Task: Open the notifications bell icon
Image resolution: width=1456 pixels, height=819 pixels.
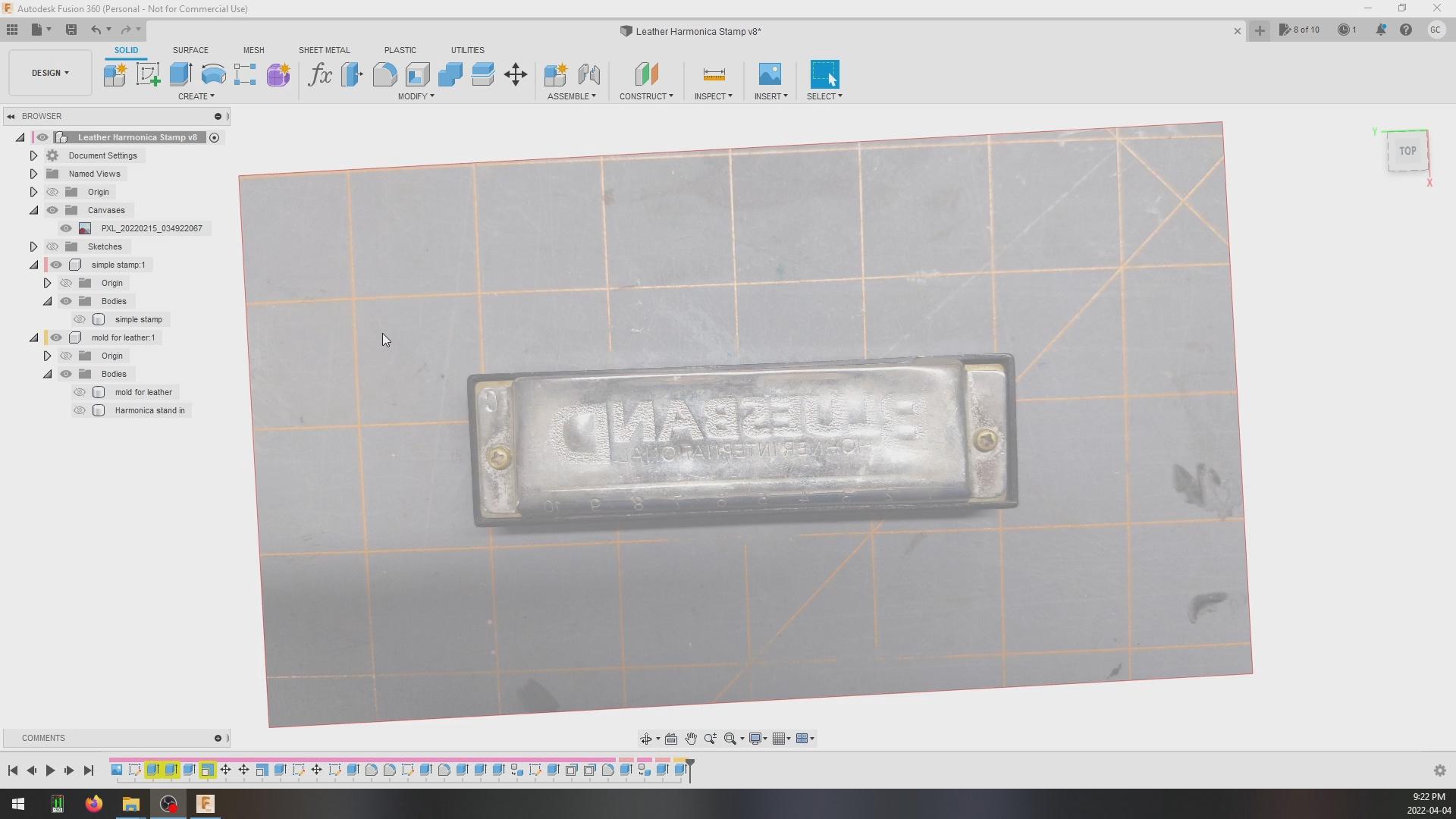Action: pos(1381,30)
